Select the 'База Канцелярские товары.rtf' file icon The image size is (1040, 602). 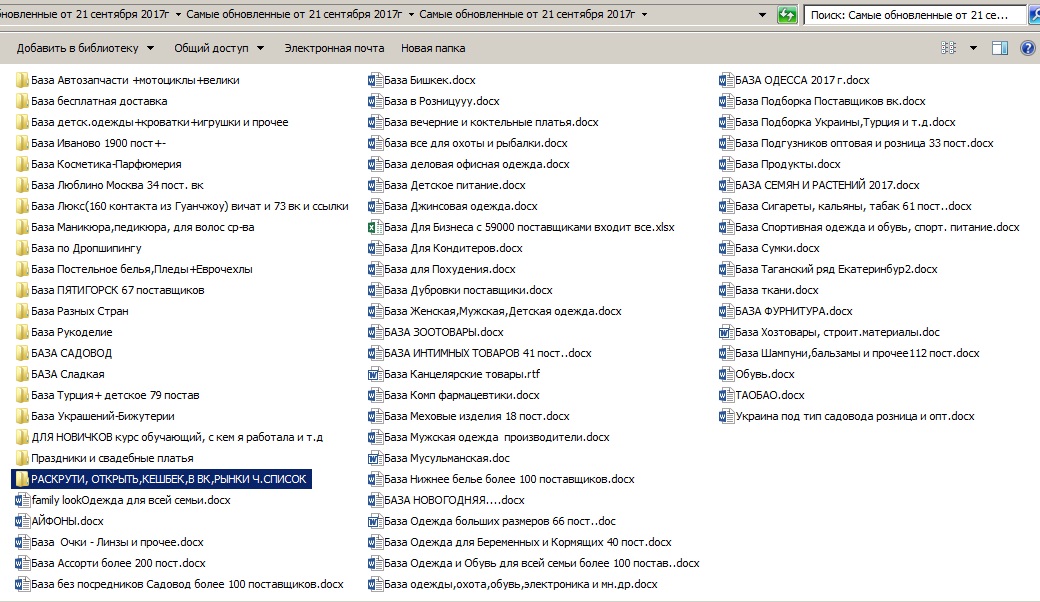coord(376,374)
